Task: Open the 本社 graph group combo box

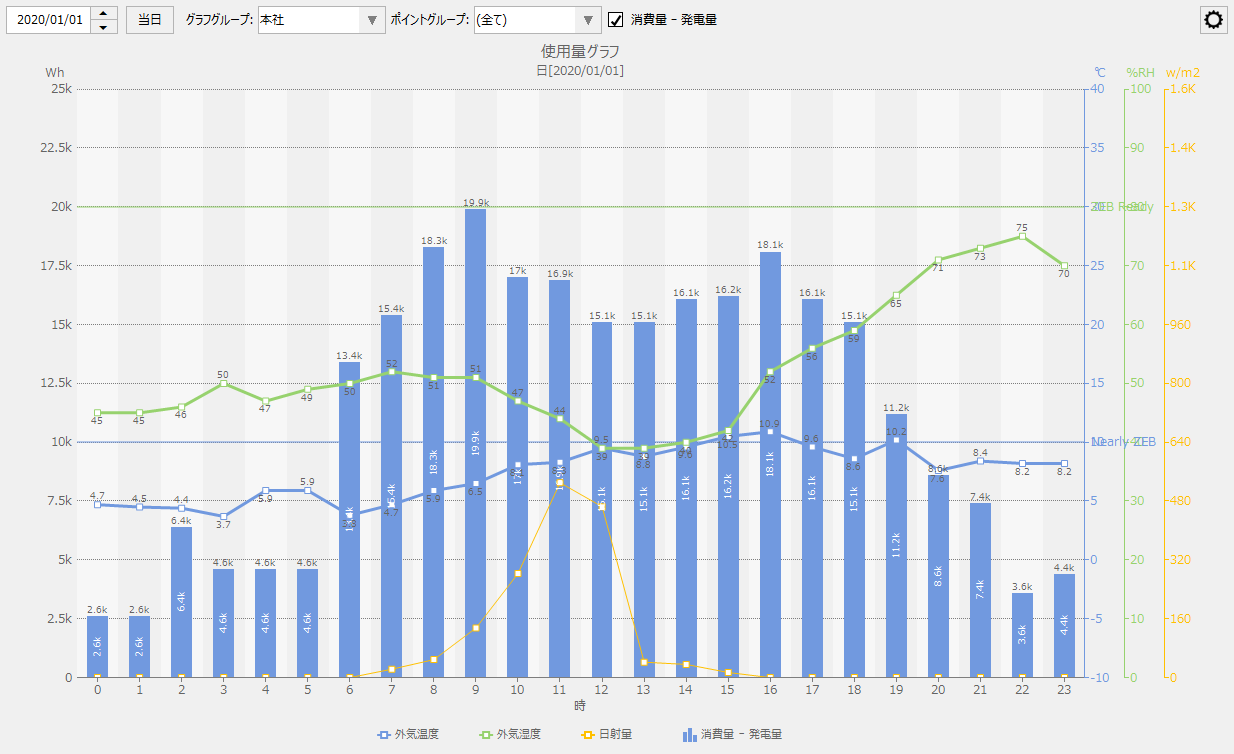Action: (x=308, y=20)
